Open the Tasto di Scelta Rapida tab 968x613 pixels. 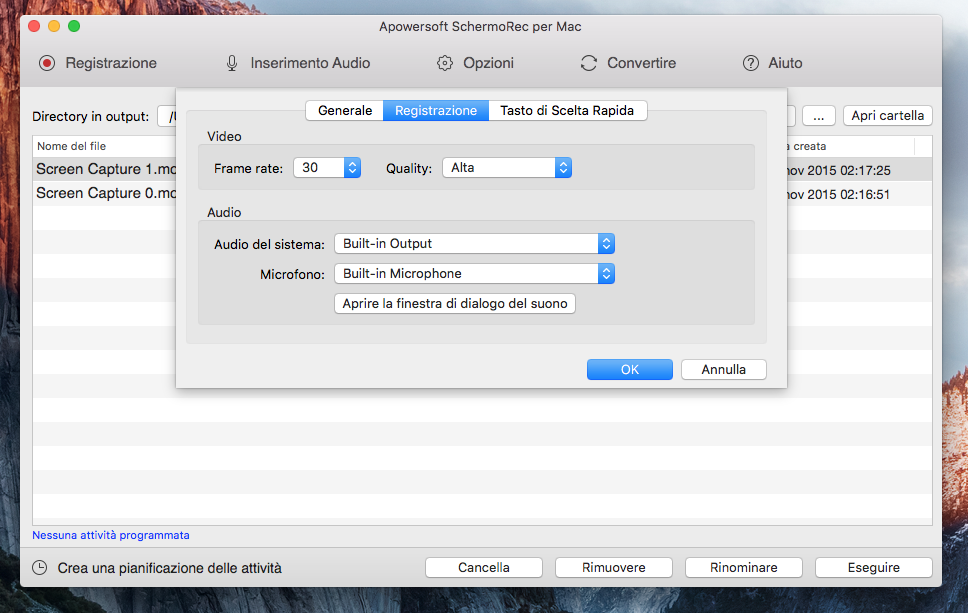click(567, 111)
